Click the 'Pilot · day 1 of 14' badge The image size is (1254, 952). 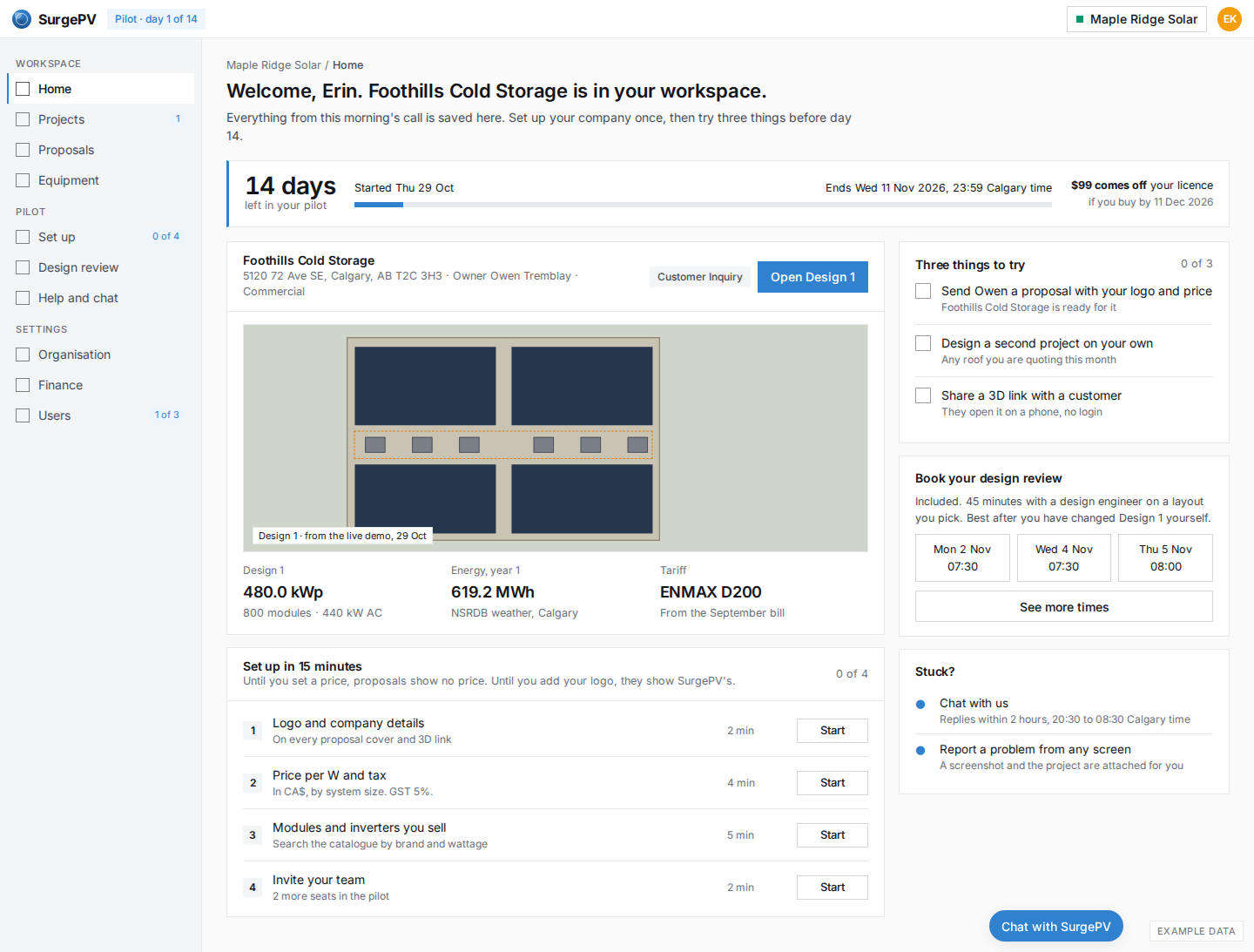click(x=157, y=19)
